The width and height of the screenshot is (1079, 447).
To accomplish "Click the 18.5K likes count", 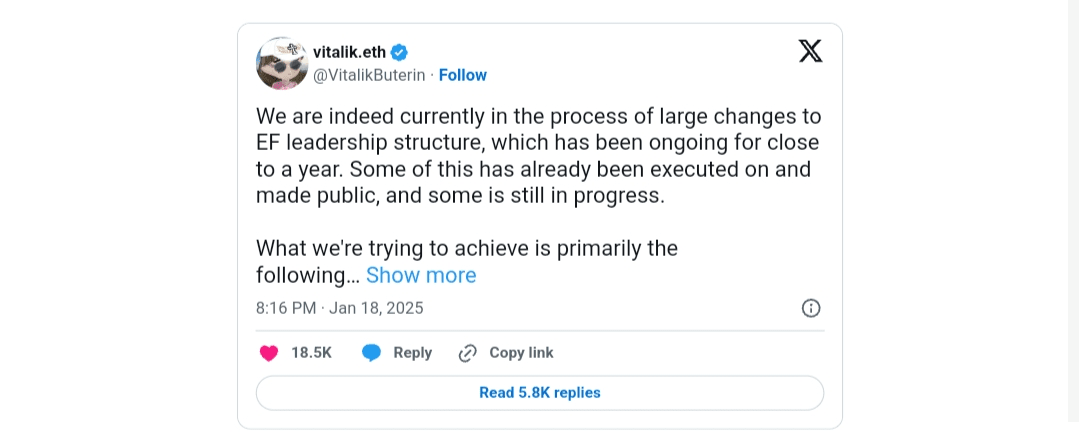I will 311,353.
